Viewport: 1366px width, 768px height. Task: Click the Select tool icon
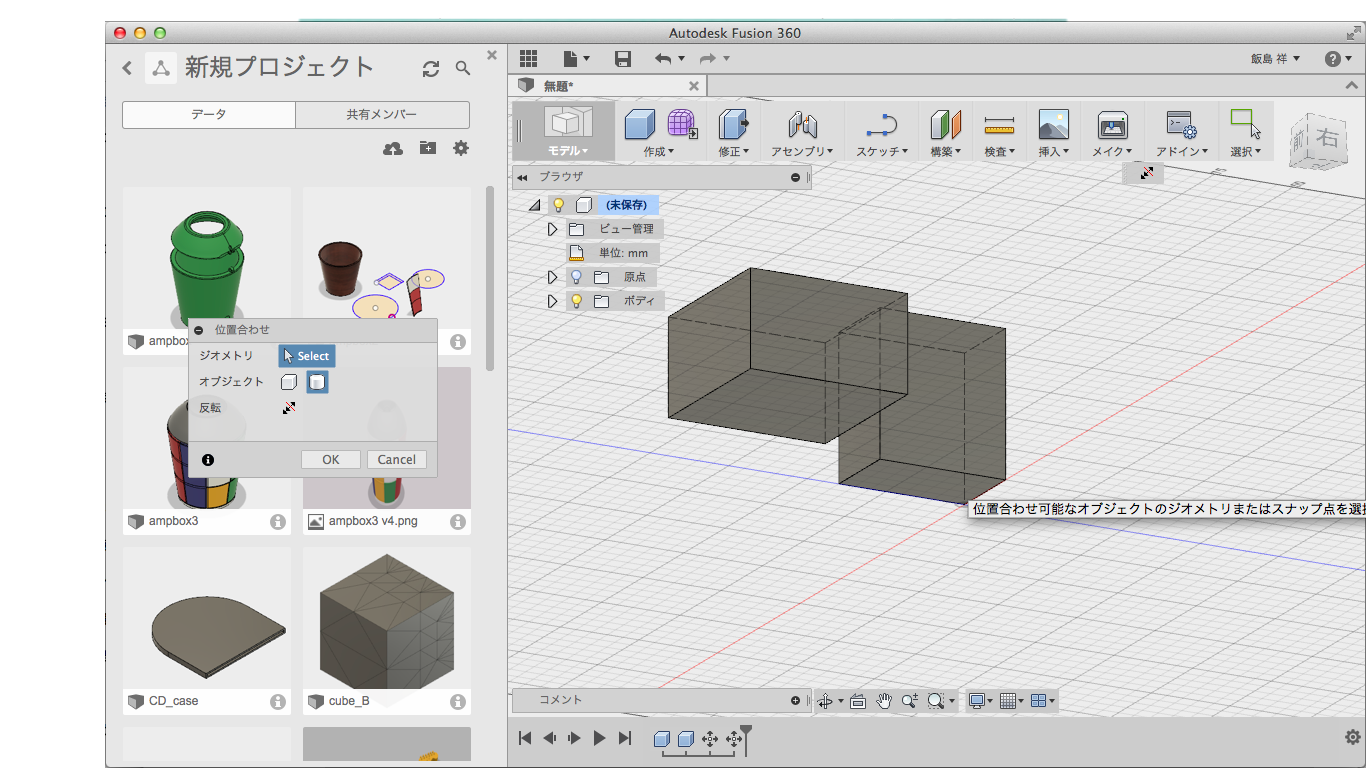[x=1245, y=125]
